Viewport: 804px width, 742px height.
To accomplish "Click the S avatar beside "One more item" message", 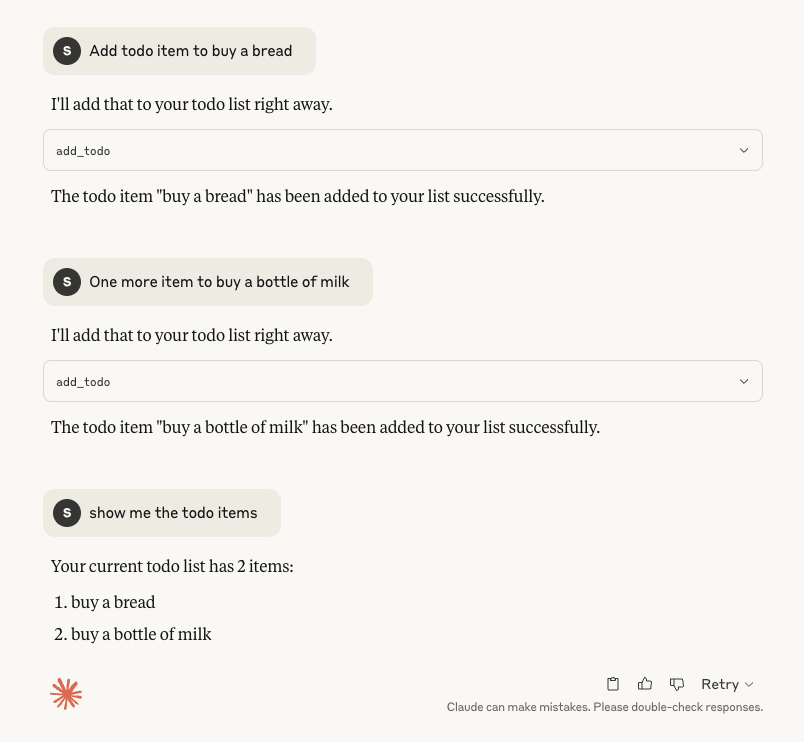I will [x=67, y=282].
